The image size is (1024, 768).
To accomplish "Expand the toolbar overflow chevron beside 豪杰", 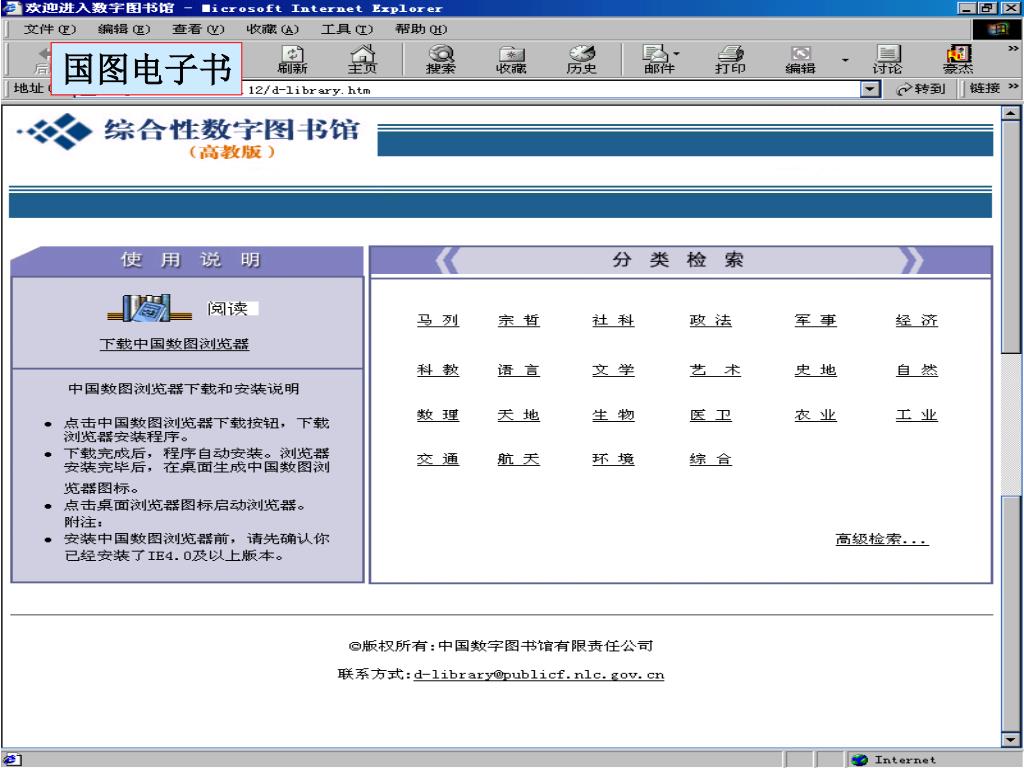I will point(1013,48).
